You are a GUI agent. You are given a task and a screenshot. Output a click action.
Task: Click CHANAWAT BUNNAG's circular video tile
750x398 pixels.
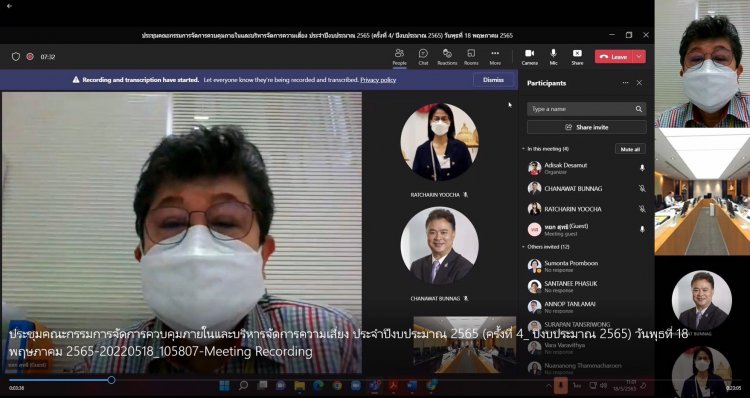[440, 246]
